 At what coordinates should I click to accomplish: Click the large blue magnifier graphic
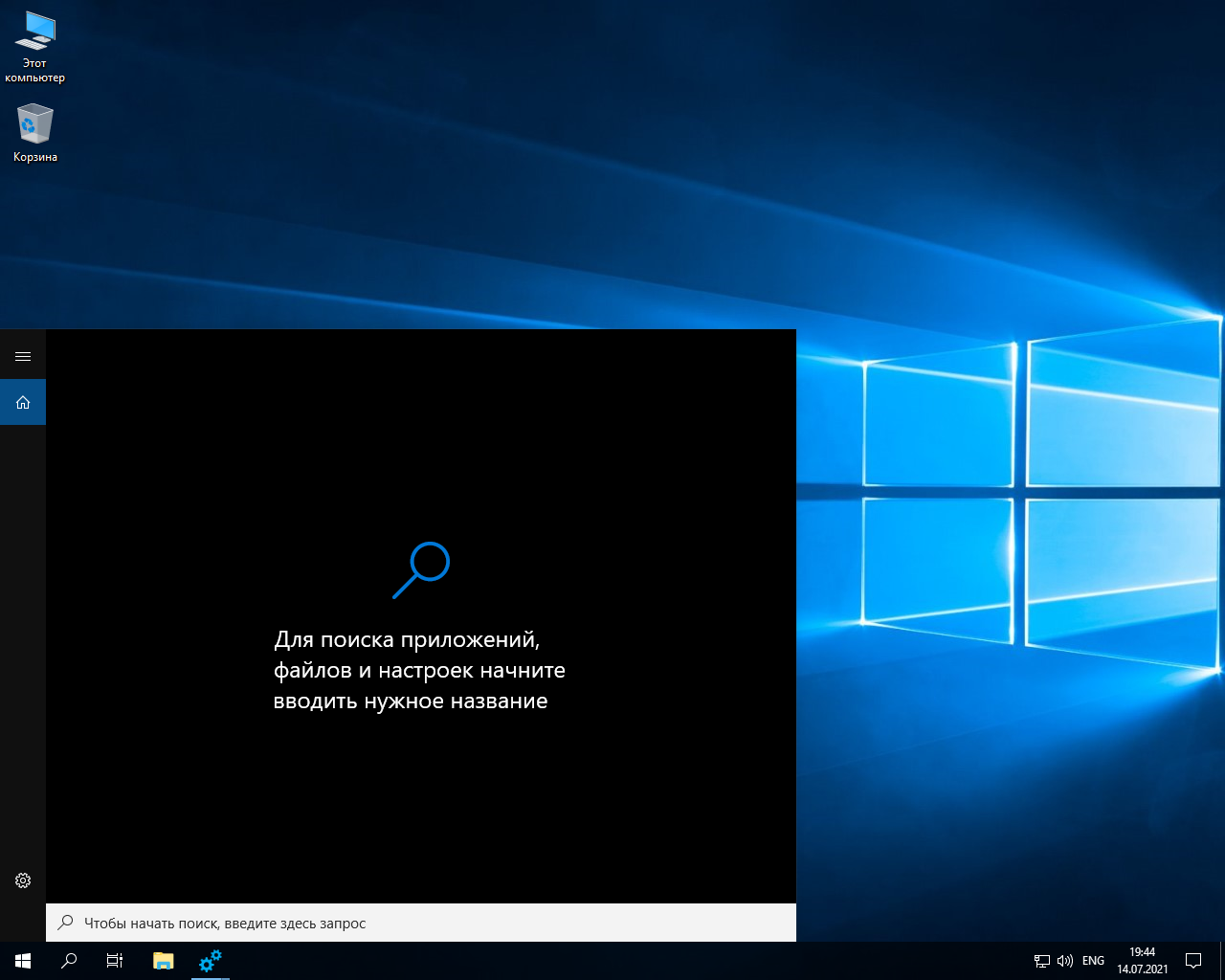[x=421, y=570]
